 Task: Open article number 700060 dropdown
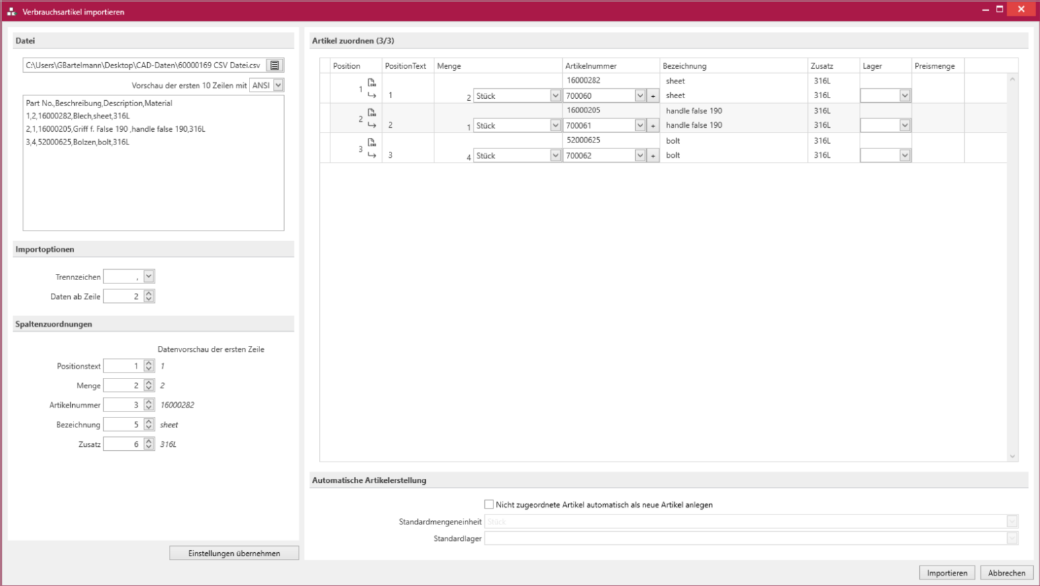[640, 96]
